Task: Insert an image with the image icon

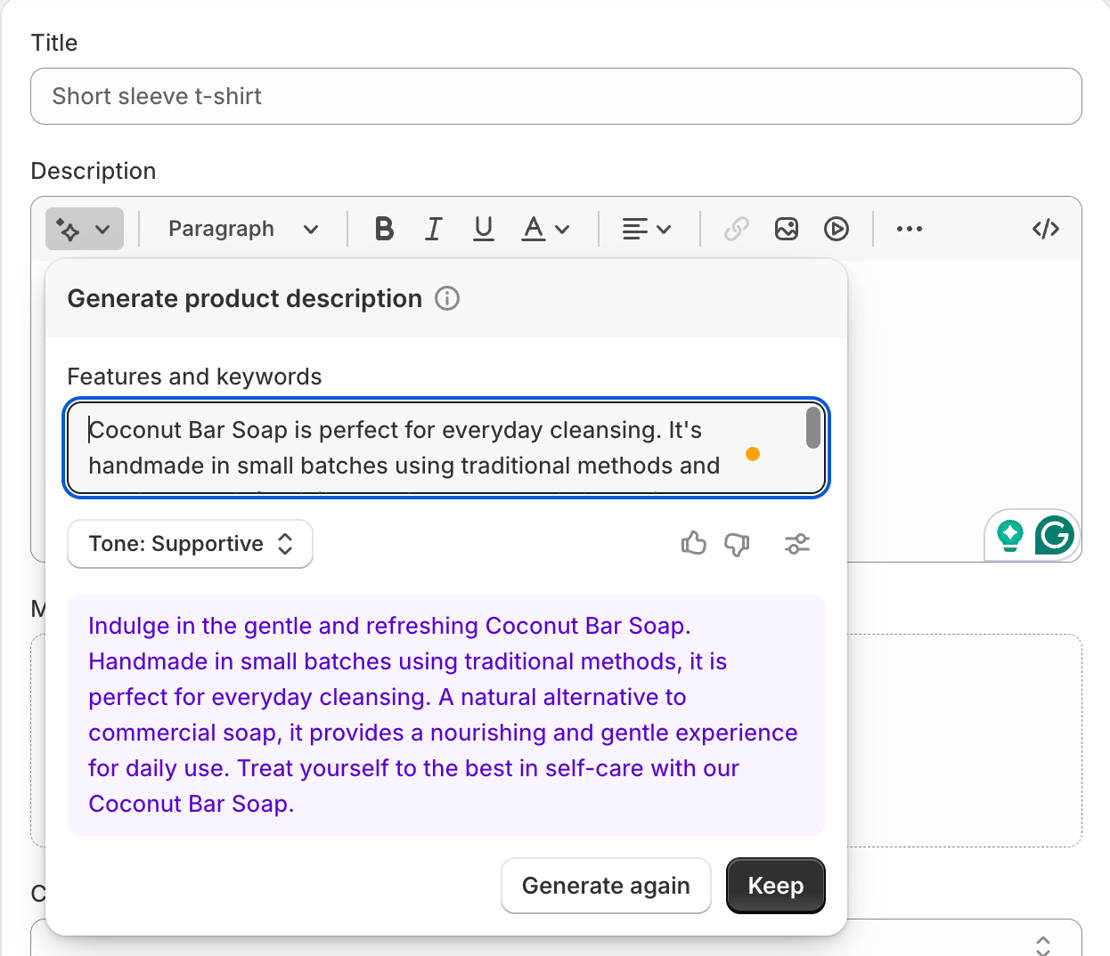Action: pos(786,229)
